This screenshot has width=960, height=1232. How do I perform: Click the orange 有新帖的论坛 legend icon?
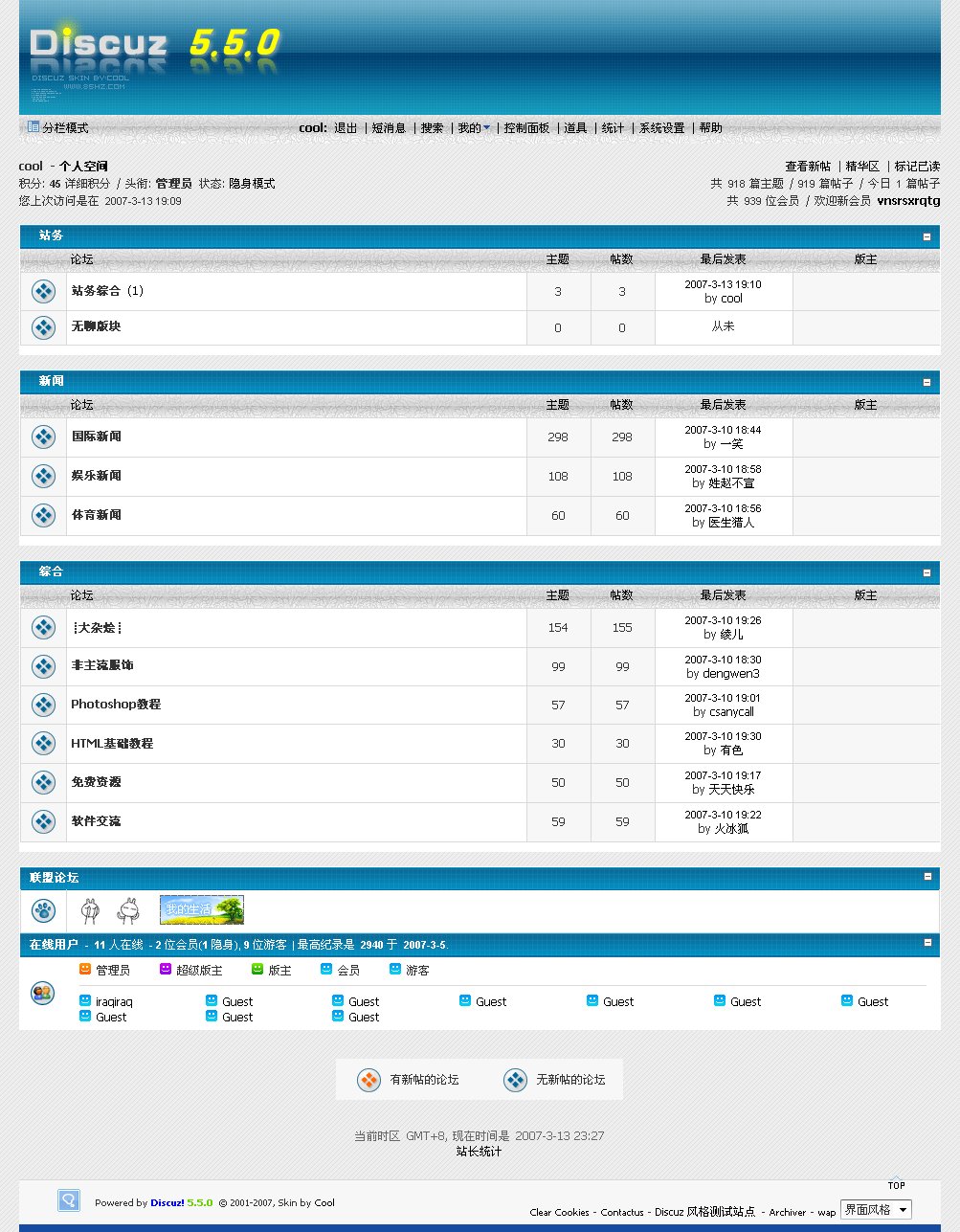[368, 1080]
